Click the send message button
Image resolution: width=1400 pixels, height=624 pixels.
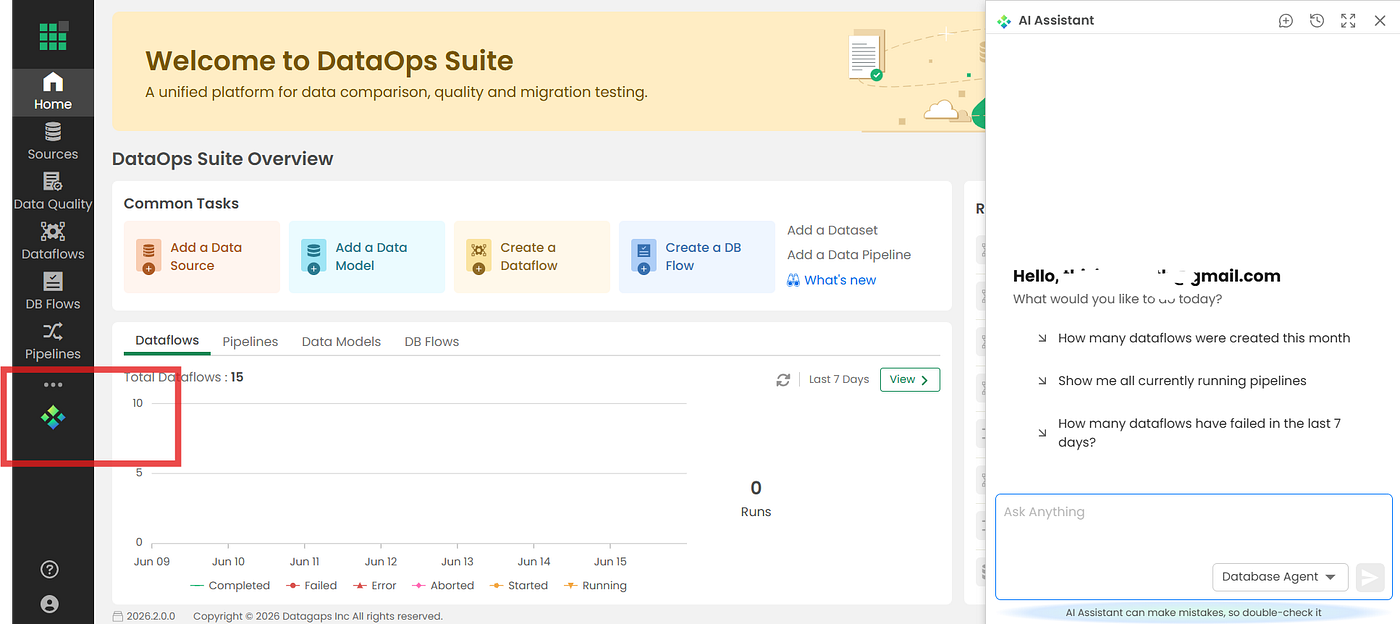(1370, 577)
